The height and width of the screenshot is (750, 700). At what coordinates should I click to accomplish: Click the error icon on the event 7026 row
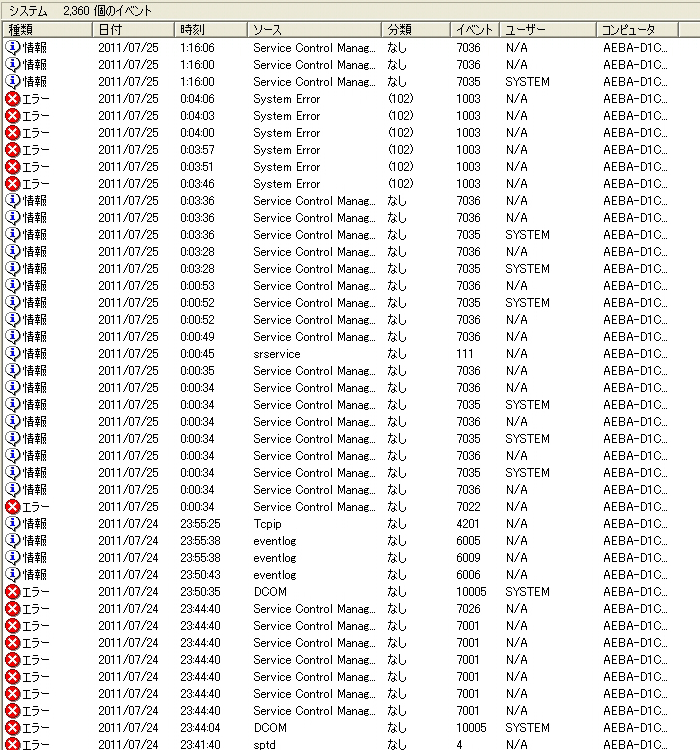13,608
